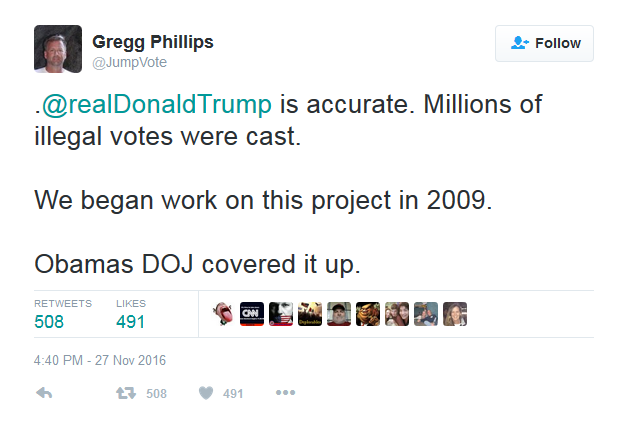Viewport: 630px width, 429px height.
Task: Open the more options ellipsis menu
Action: tap(285, 393)
